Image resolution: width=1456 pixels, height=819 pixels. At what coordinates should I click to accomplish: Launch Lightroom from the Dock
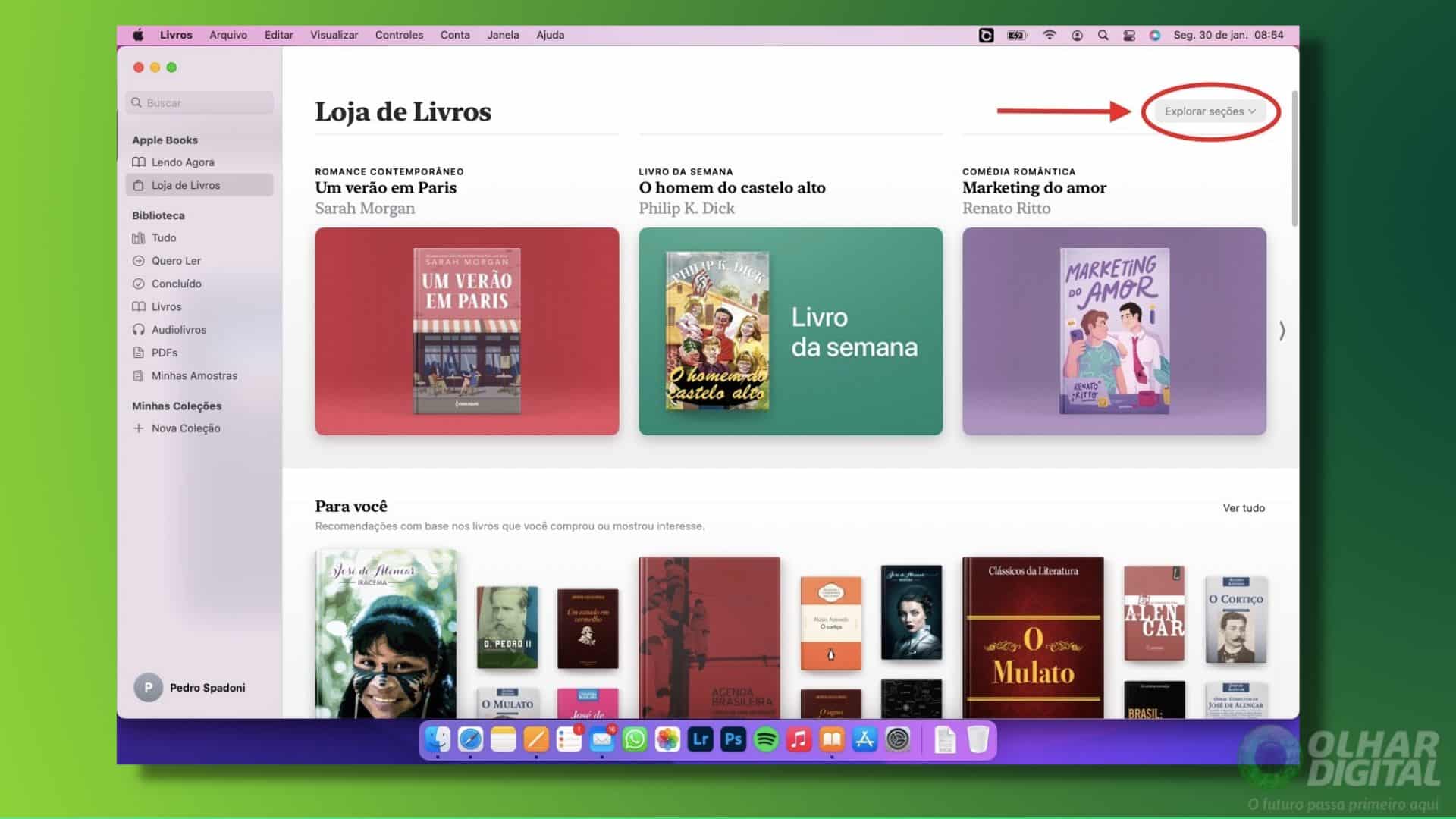[701, 739]
